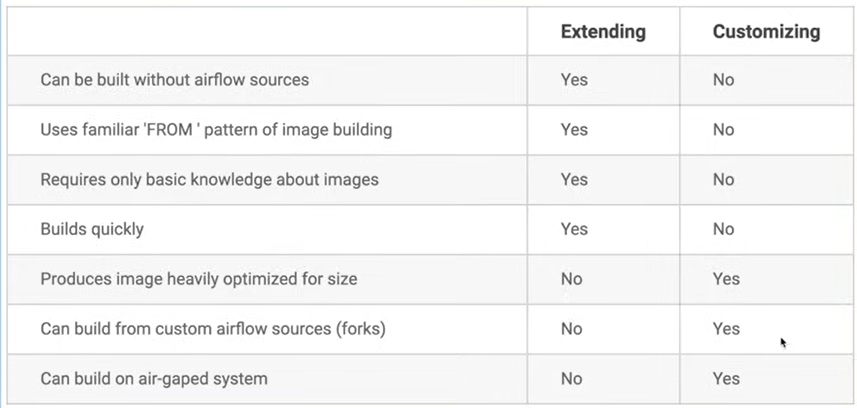Viewport: 857px width, 408px height.
Task: Click 'Uses familiar FROM pattern' row label
Action: (x=216, y=130)
